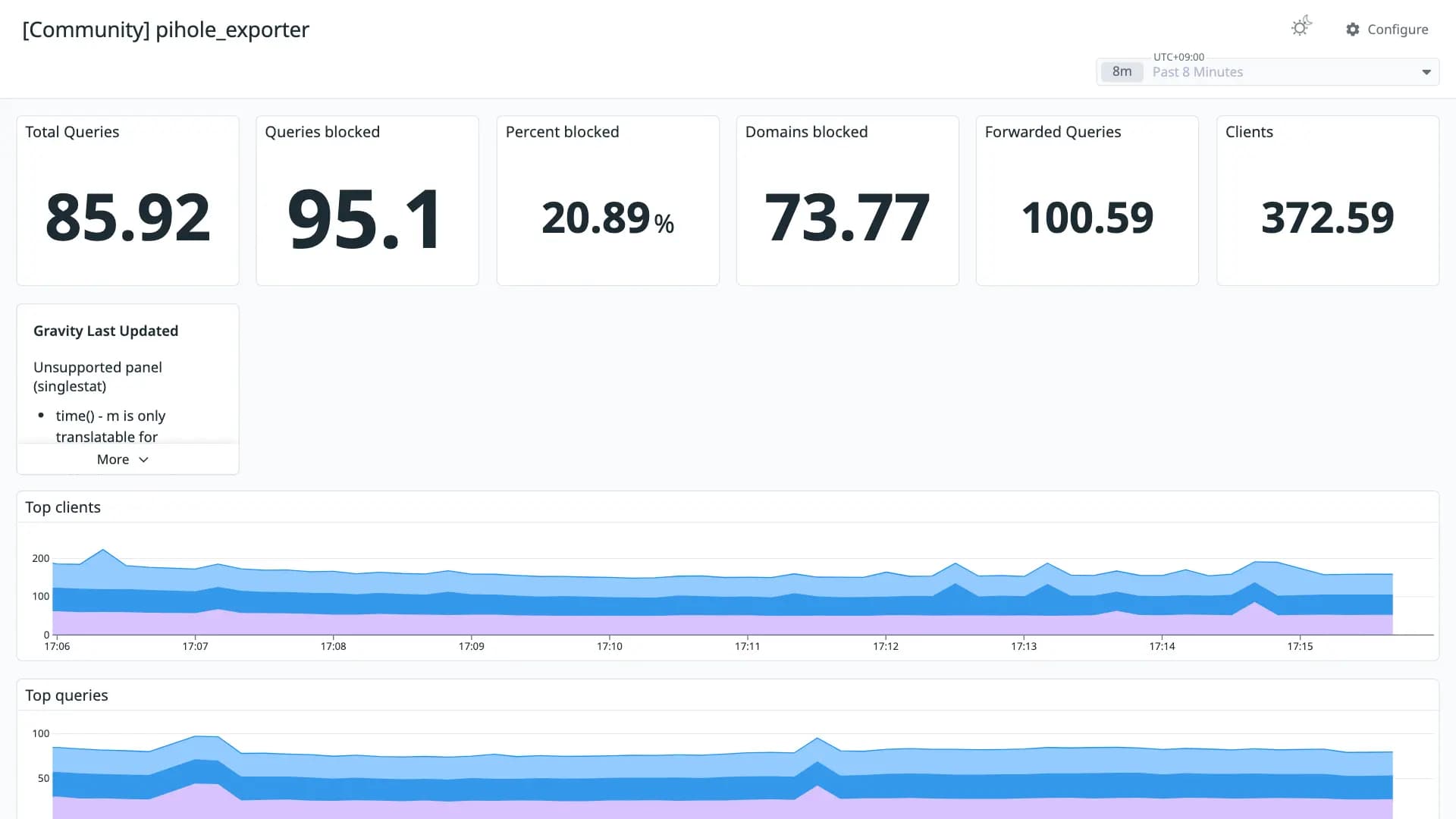This screenshot has width=1456, height=819.
Task: Click the 17:13 tick on Top clients chart
Action: [x=1024, y=646]
